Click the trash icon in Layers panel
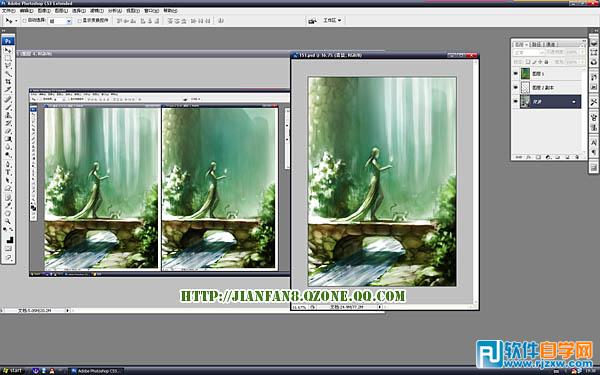 577,157
